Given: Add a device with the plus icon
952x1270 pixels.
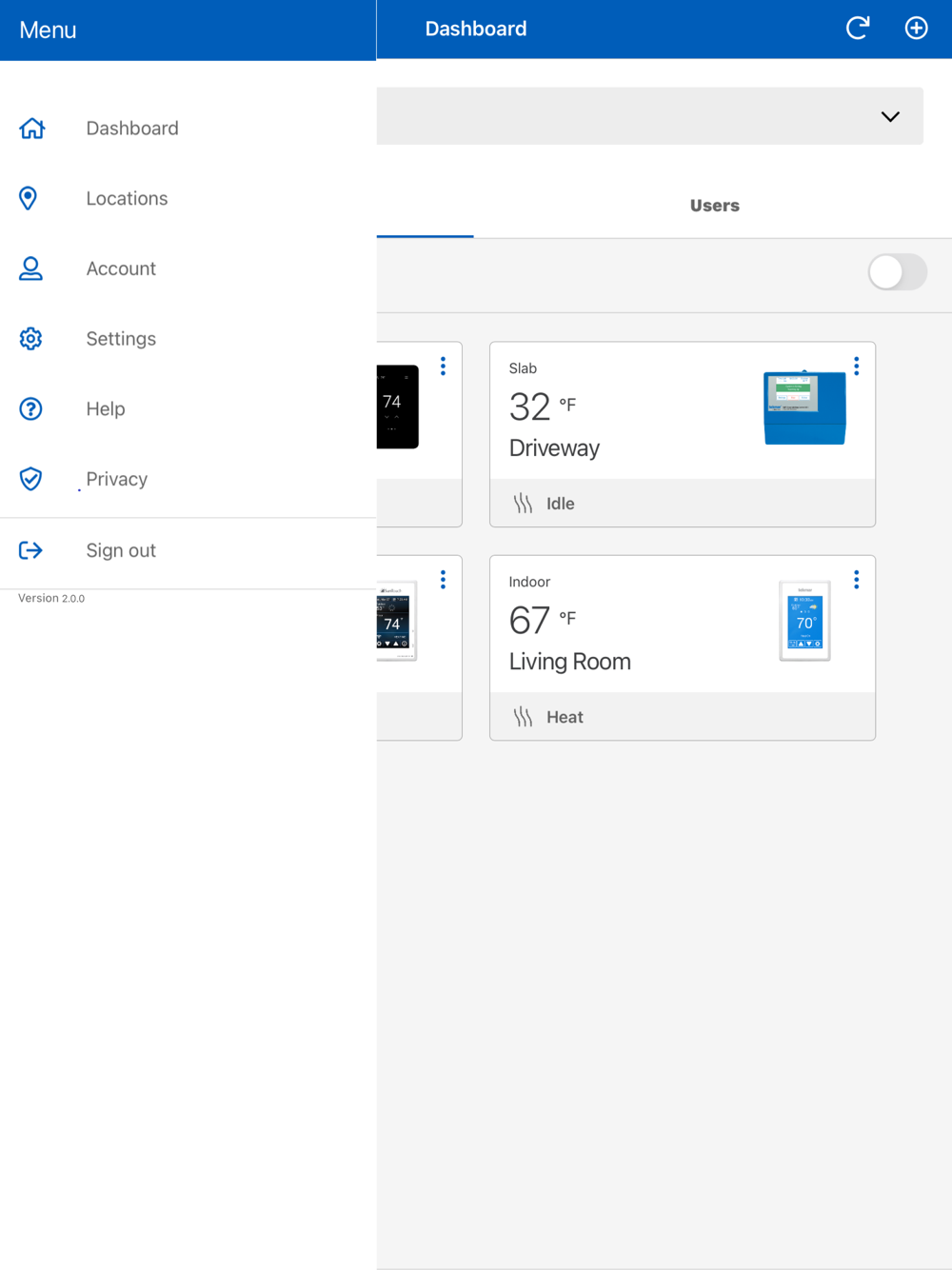Looking at the screenshot, I should [916, 29].
